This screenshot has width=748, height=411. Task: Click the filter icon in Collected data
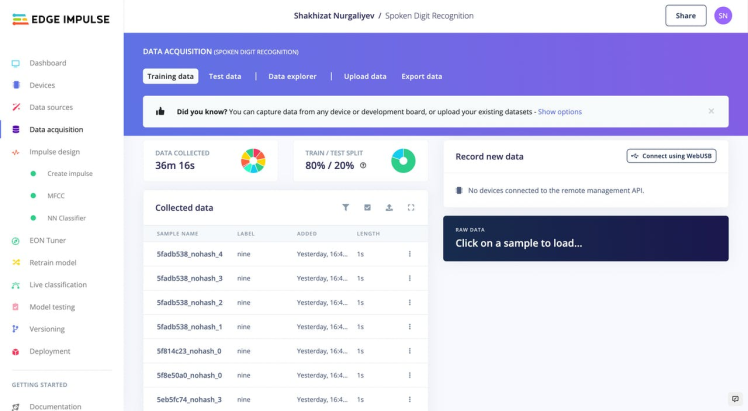click(346, 207)
